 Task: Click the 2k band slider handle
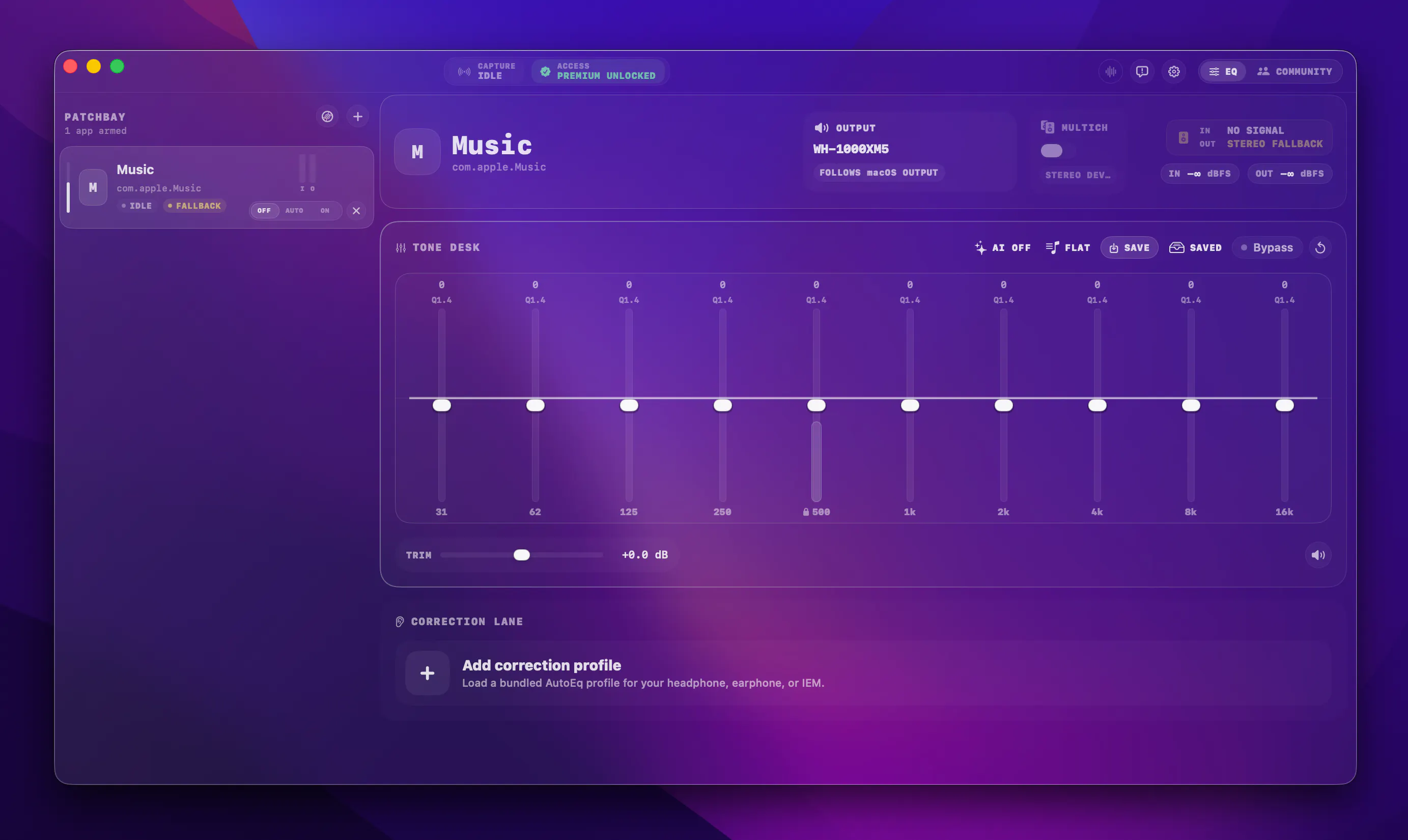[x=1003, y=405]
